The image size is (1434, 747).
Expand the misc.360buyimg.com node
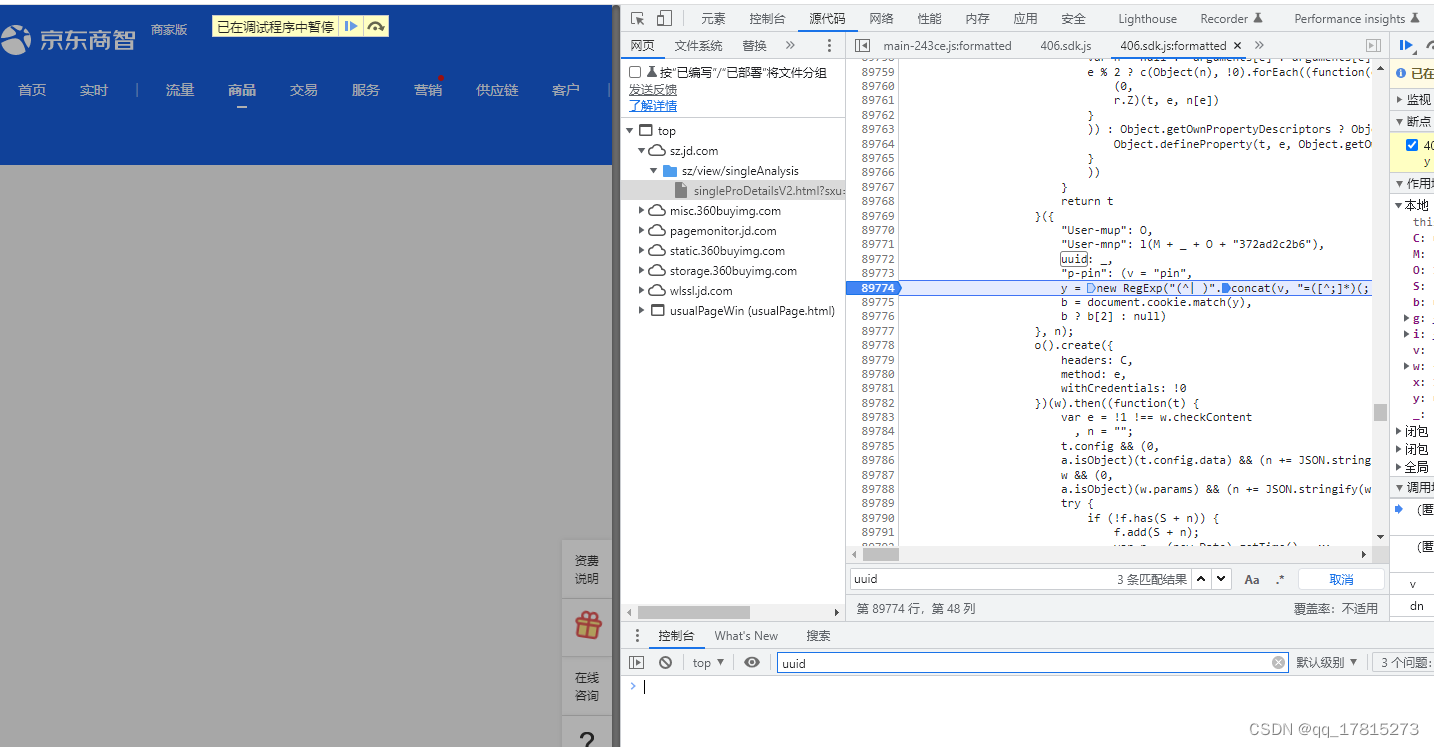tap(642, 211)
